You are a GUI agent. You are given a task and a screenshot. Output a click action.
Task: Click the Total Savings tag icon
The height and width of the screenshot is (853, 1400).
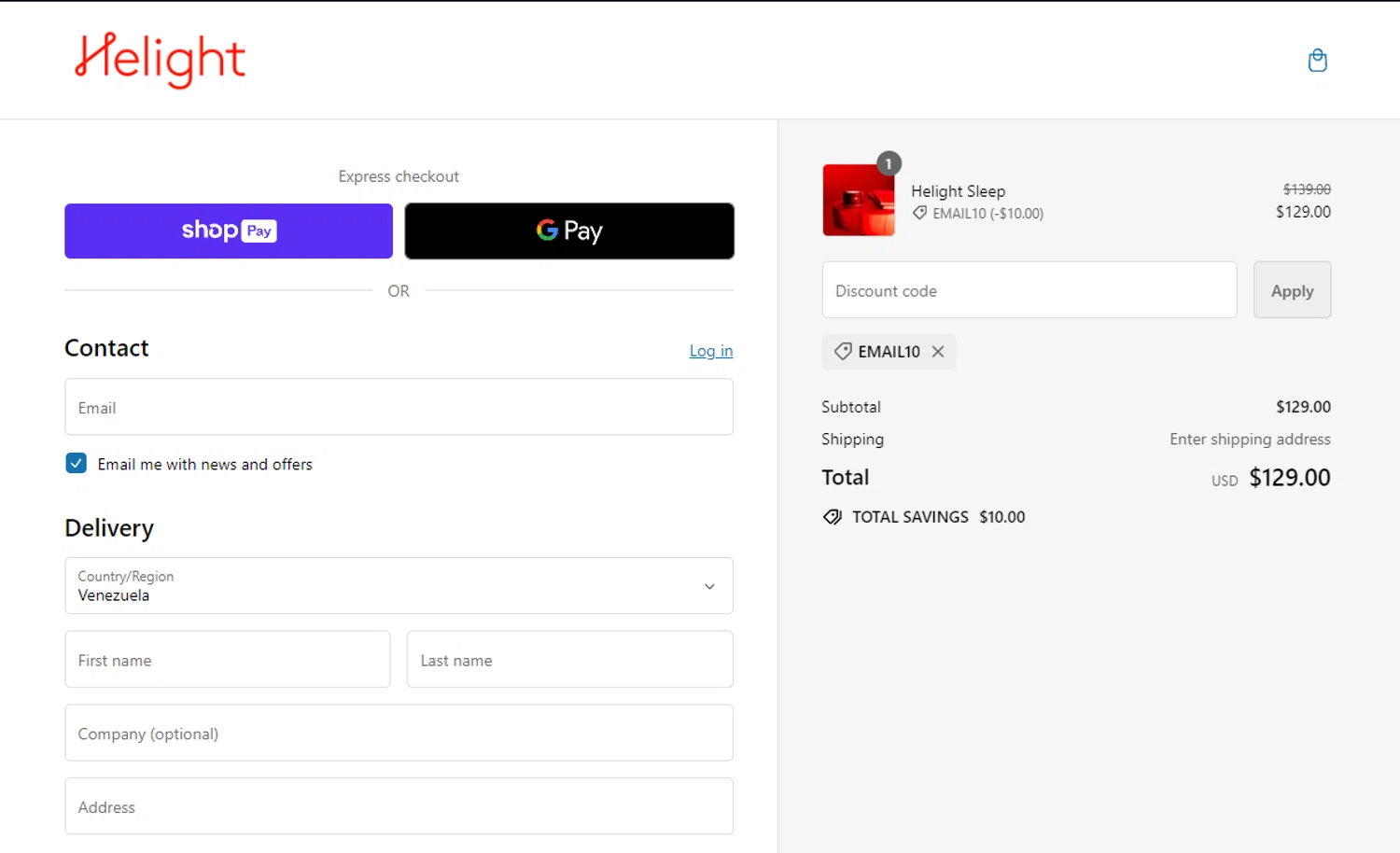tap(832, 517)
